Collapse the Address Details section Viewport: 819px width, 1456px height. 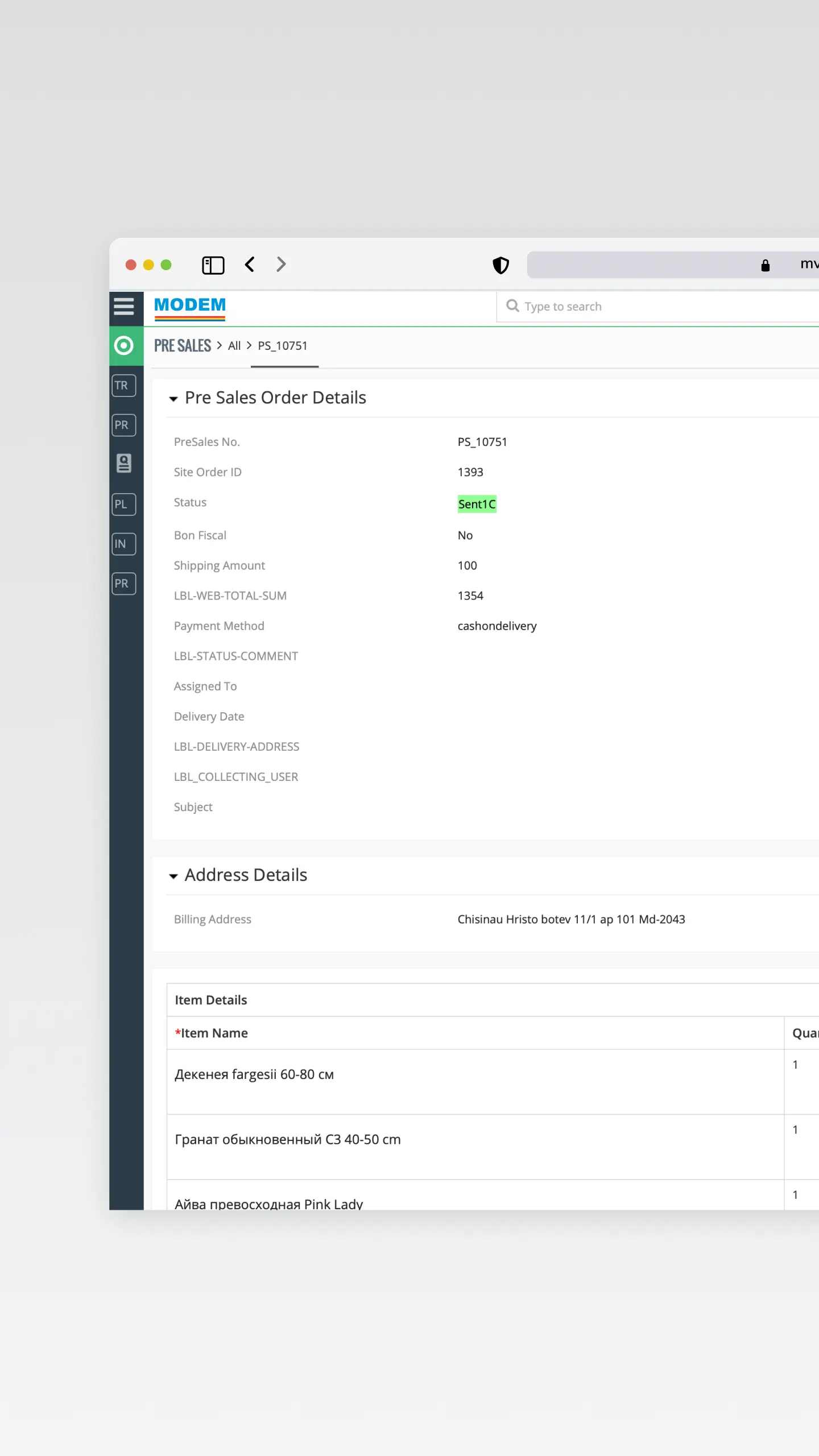click(x=173, y=876)
